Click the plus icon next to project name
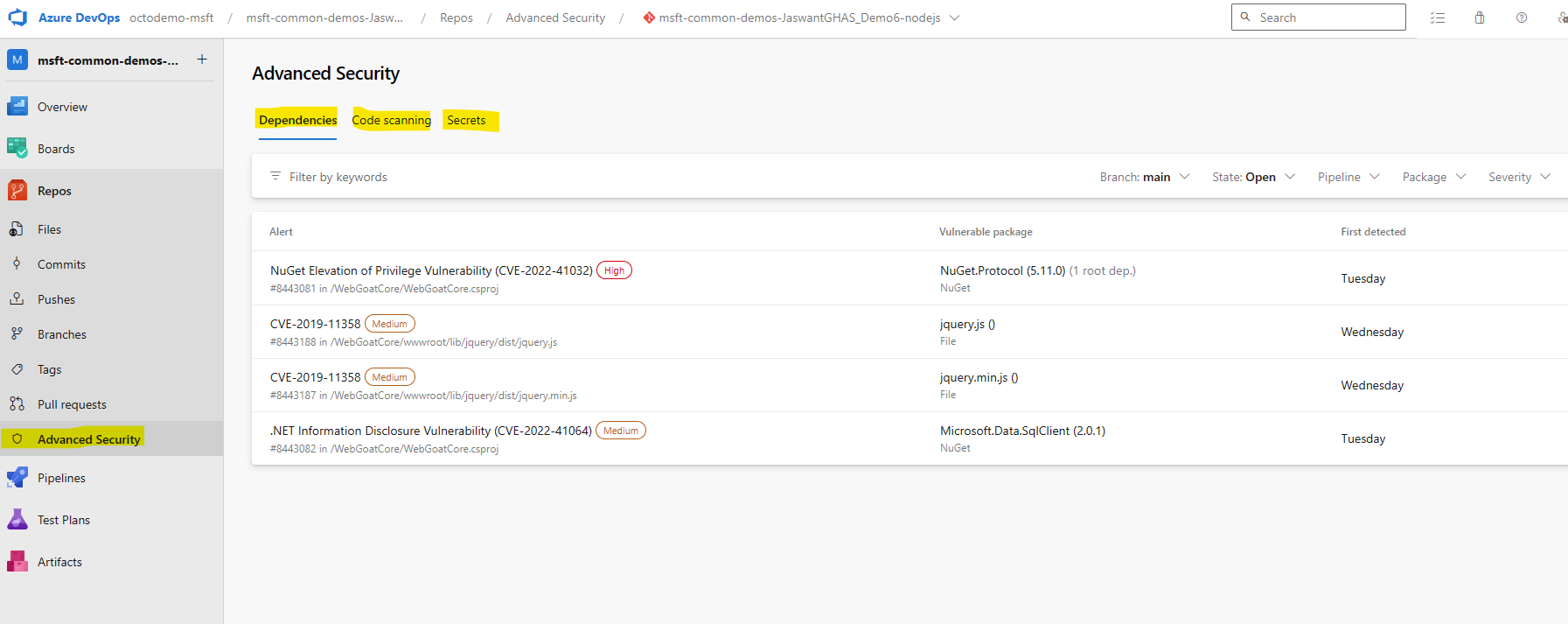The image size is (1568, 624). point(202,60)
